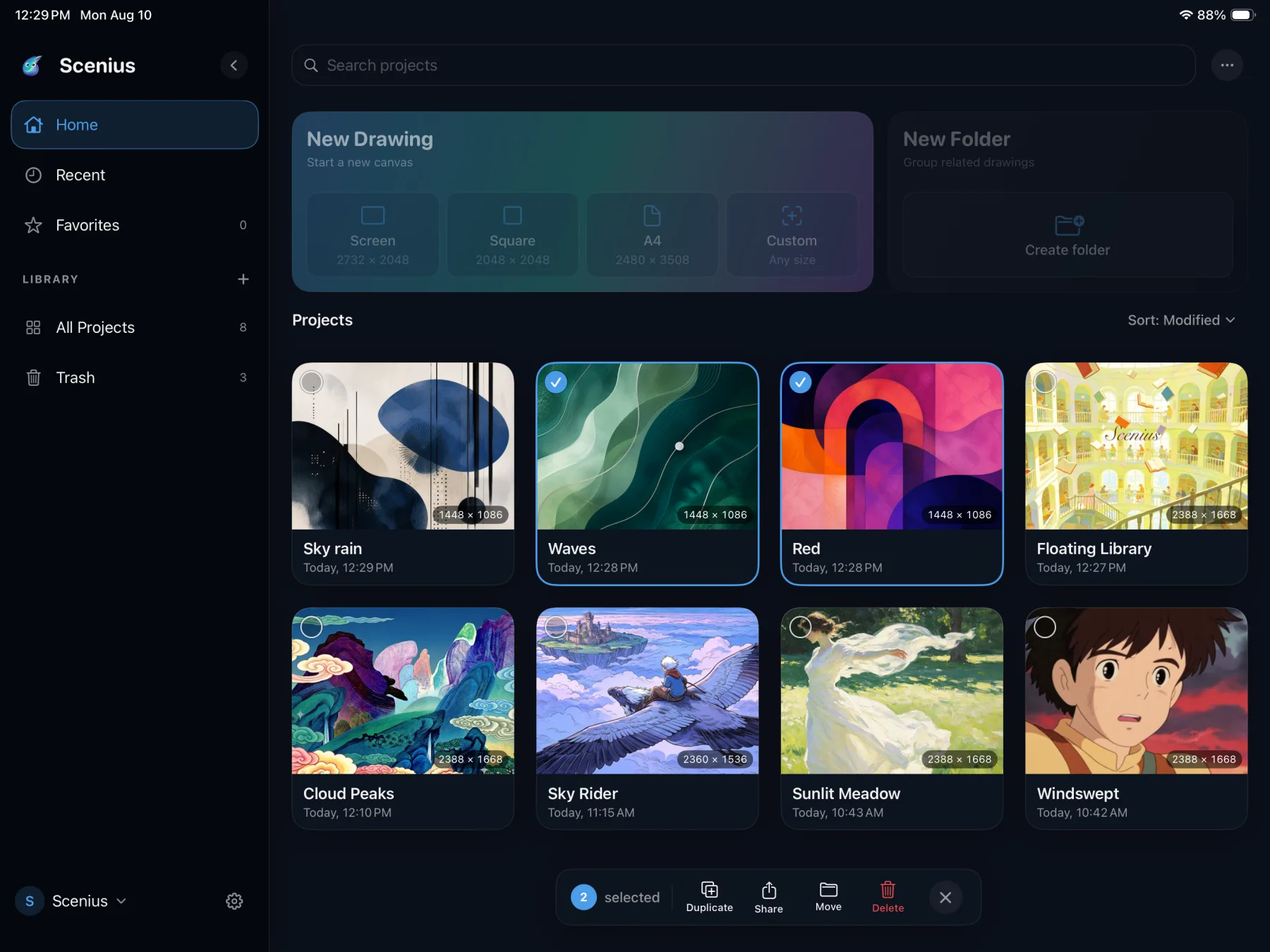1270x952 pixels.
Task: Delete the selected projects
Action: [888, 897]
